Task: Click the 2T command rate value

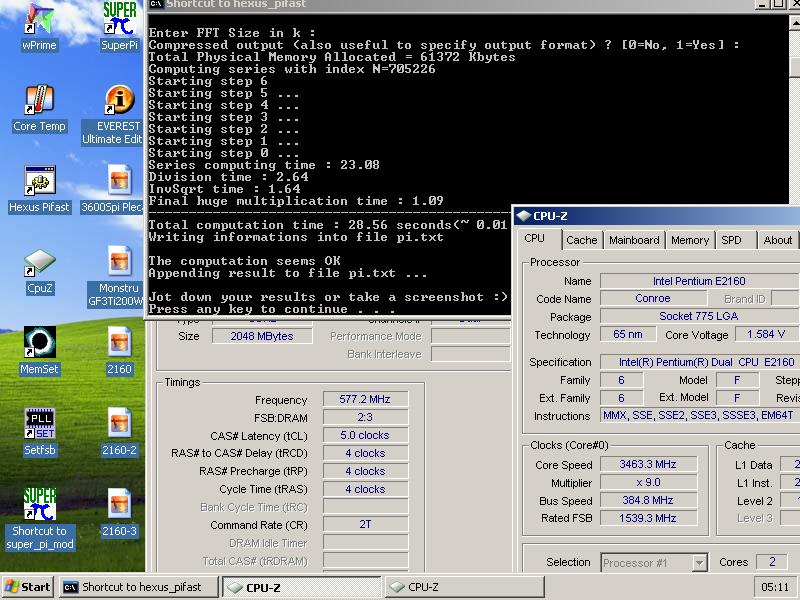Action: click(x=365, y=524)
